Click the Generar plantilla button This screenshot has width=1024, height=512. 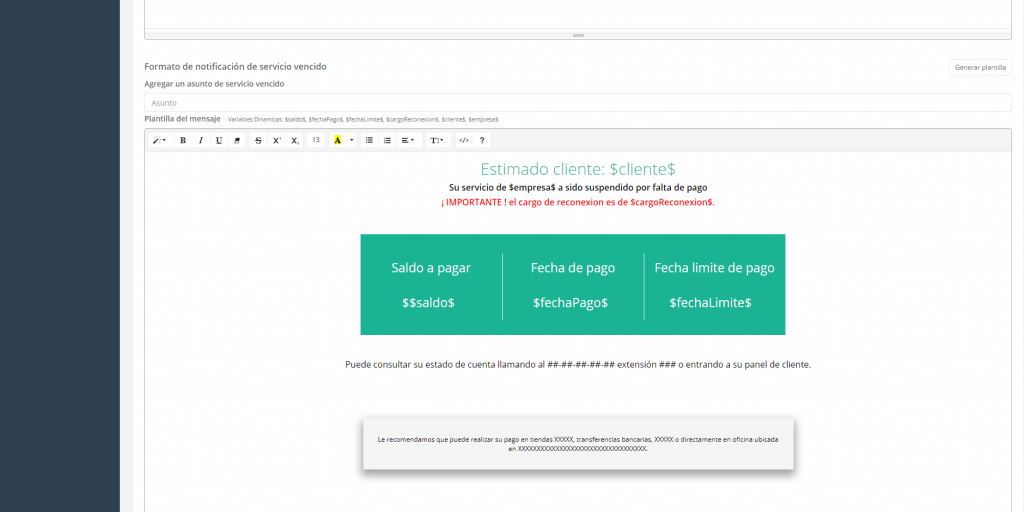pyautogui.click(x=980, y=67)
